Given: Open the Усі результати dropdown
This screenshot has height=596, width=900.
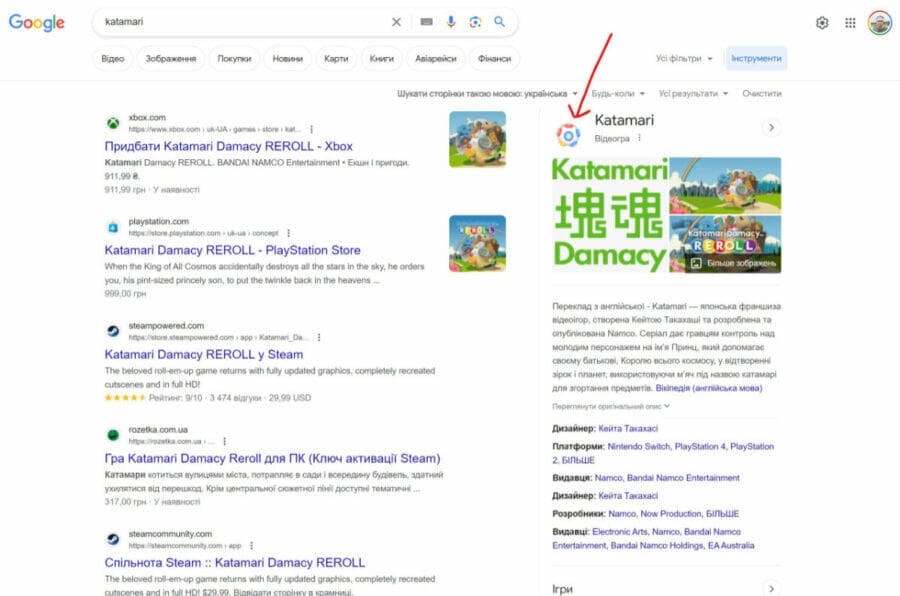Looking at the screenshot, I should pos(693,94).
